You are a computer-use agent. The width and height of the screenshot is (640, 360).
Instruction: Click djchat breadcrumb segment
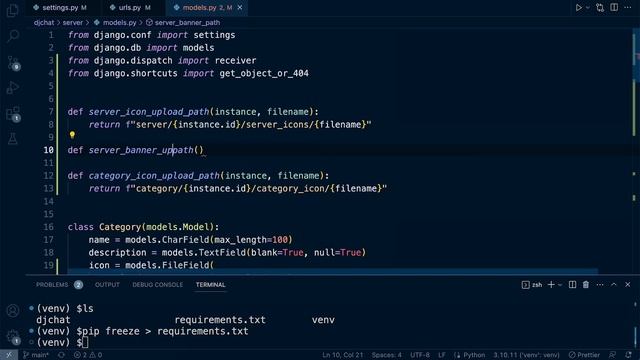tap(44, 22)
